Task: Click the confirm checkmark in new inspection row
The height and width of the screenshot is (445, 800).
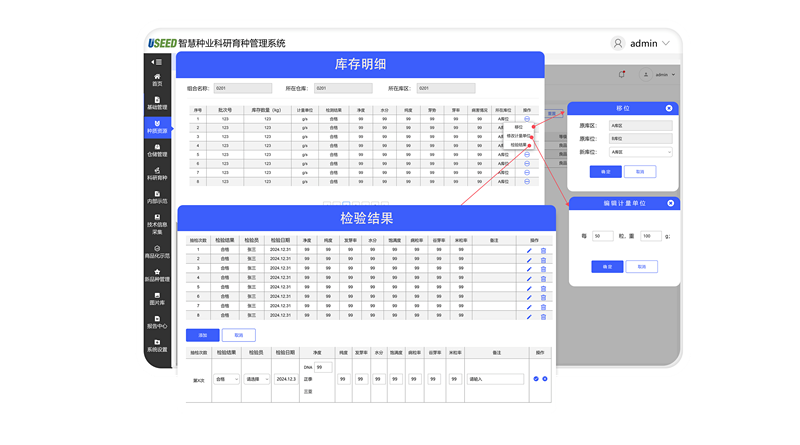Action: pos(536,379)
